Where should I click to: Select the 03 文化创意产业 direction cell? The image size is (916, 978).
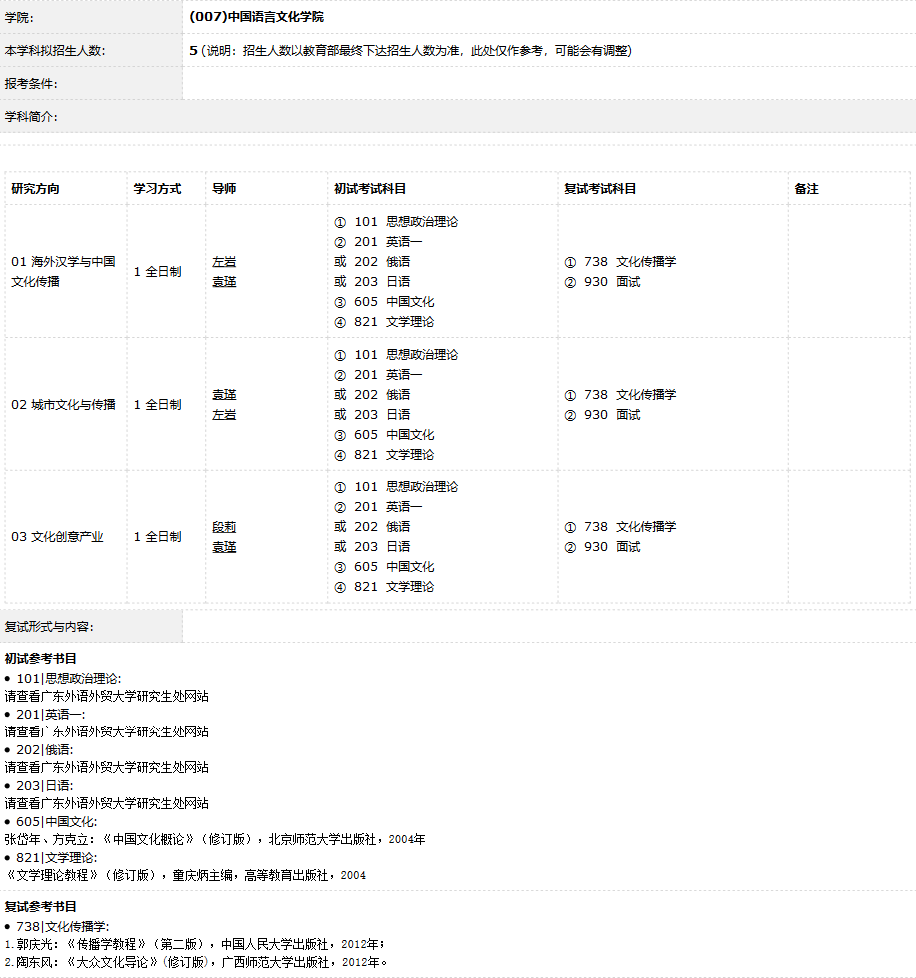pyautogui.click(x=57, y=537)
